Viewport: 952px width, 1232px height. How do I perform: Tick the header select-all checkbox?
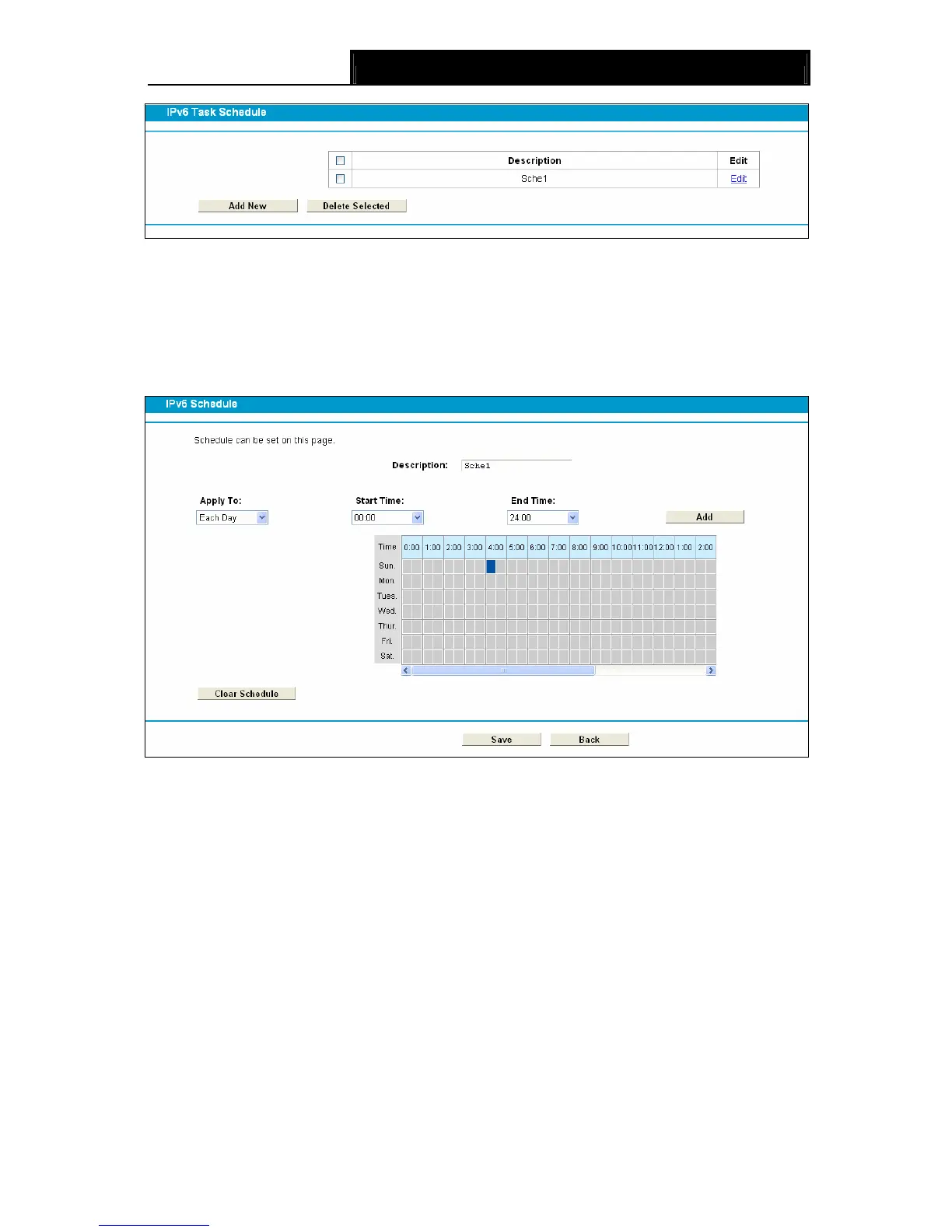[340, 160]
